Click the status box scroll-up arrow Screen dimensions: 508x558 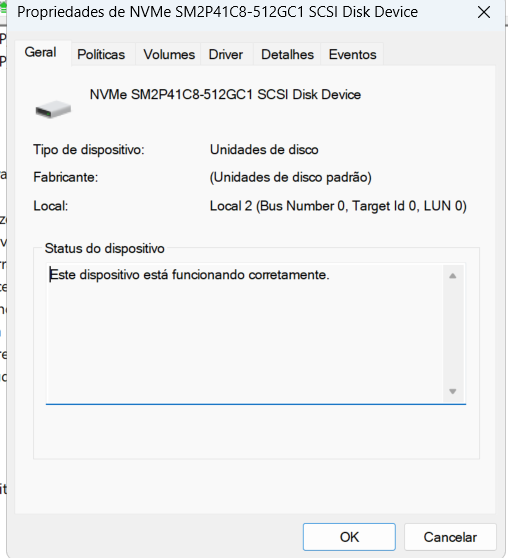tap(452, 276)
